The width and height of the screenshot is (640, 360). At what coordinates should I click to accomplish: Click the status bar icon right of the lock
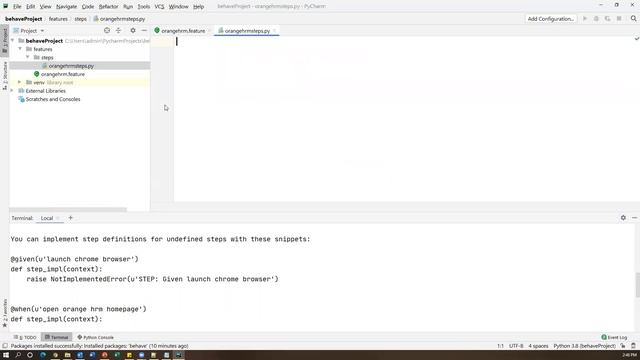(x=633, y=346)
